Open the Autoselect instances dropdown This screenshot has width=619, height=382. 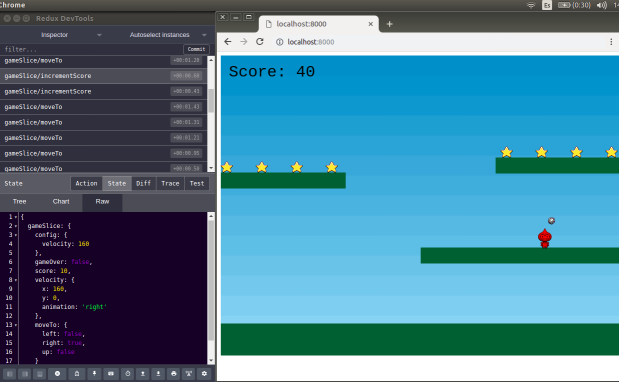[168, 35]
